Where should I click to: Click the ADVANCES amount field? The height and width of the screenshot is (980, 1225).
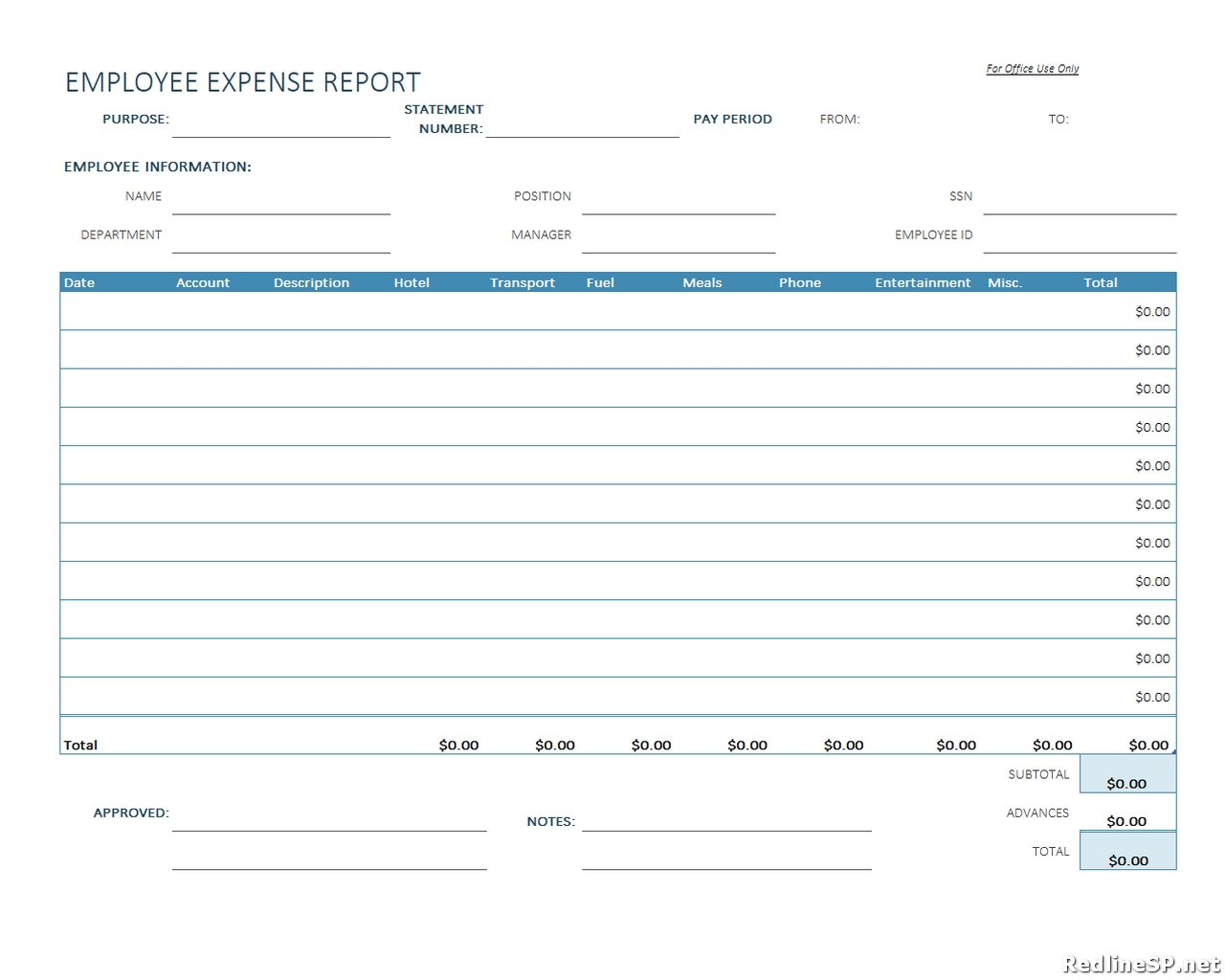pyautogui.click(x=1127, y=821)
